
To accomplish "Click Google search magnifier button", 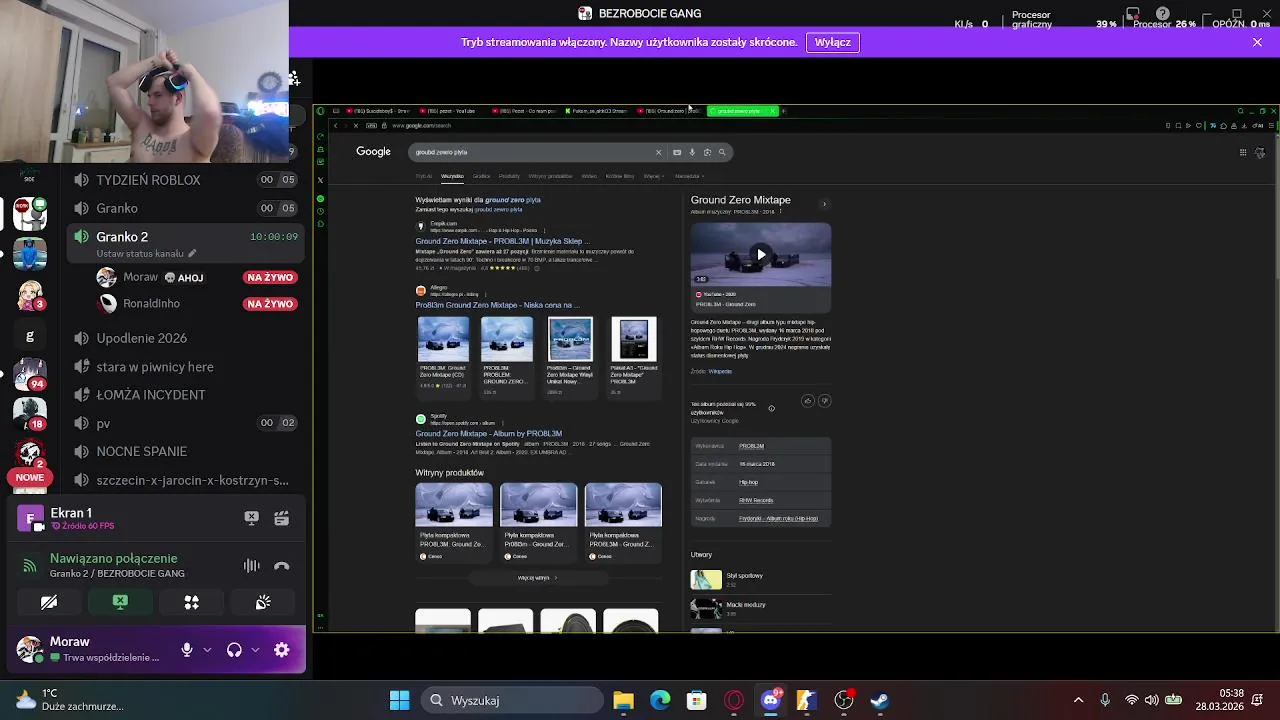I will pos(722,152).
